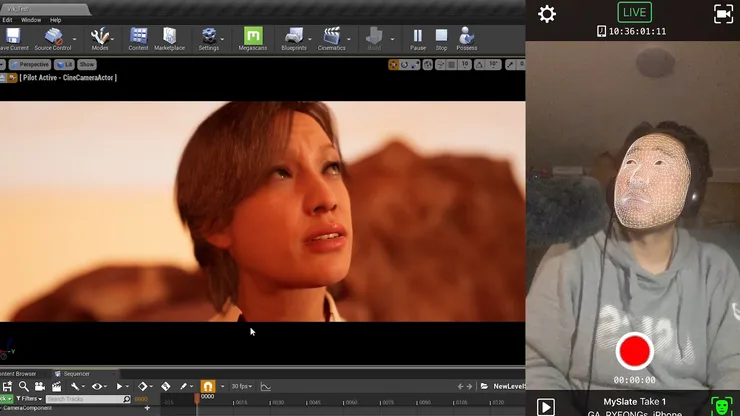Viewport: 740px width, 416px height.
Task: Click the sequencer curve editor icon
Action: coord(266,387)
